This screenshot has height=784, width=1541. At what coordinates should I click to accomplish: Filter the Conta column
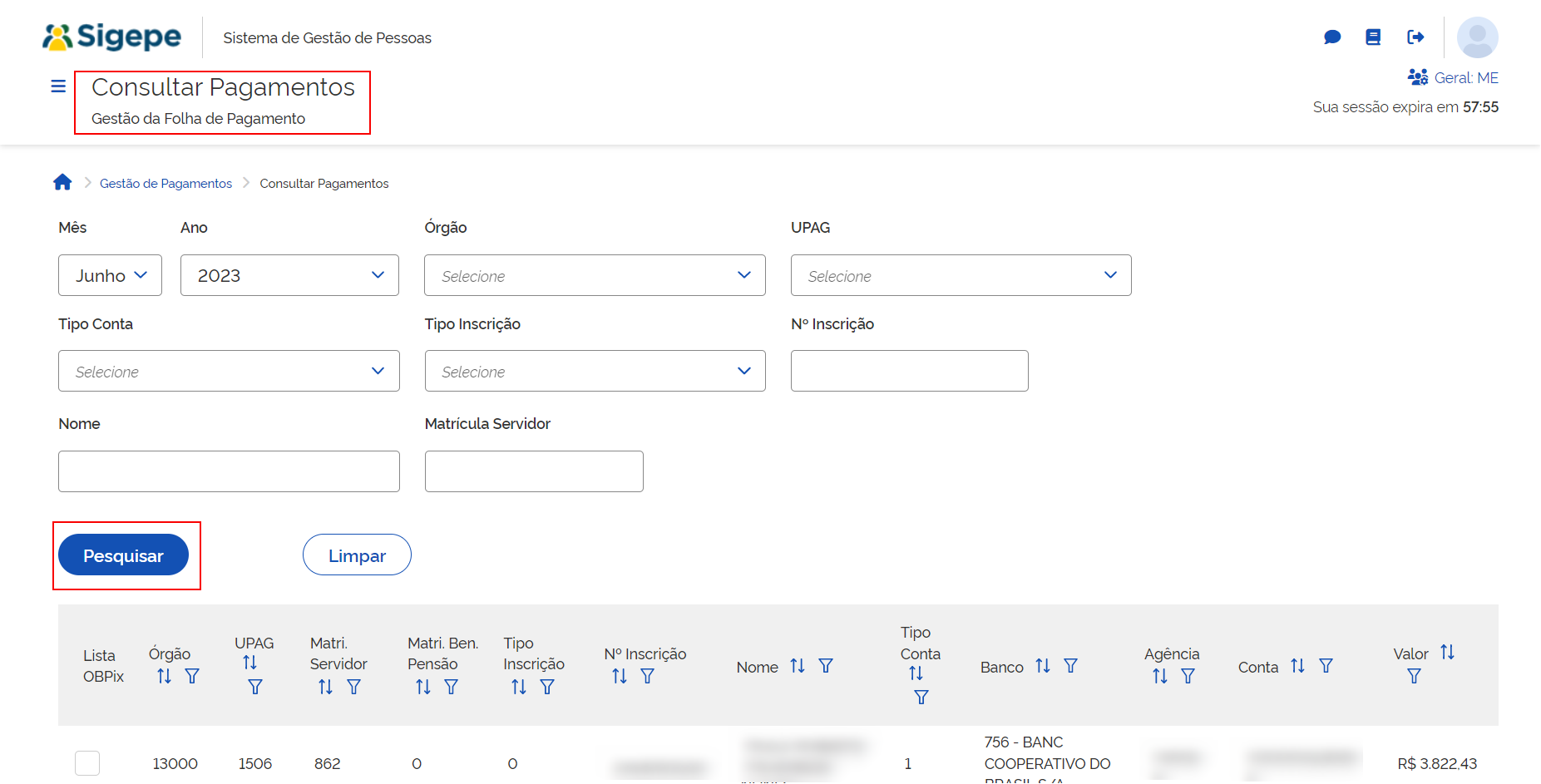(x=1326, y=666)
